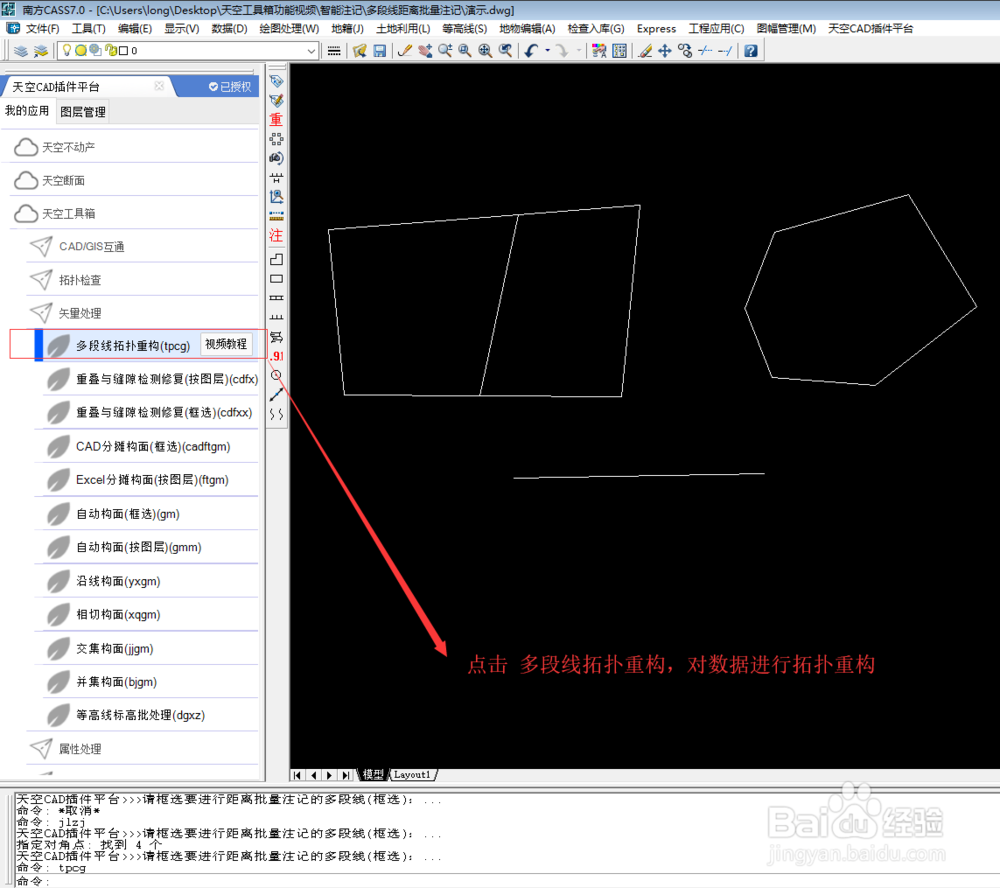Viewport: 1000px width, 888px height.
Task: Run 重叠与缝隙检测修复(按图层)(cdfx)
Action: pos(151,379)
